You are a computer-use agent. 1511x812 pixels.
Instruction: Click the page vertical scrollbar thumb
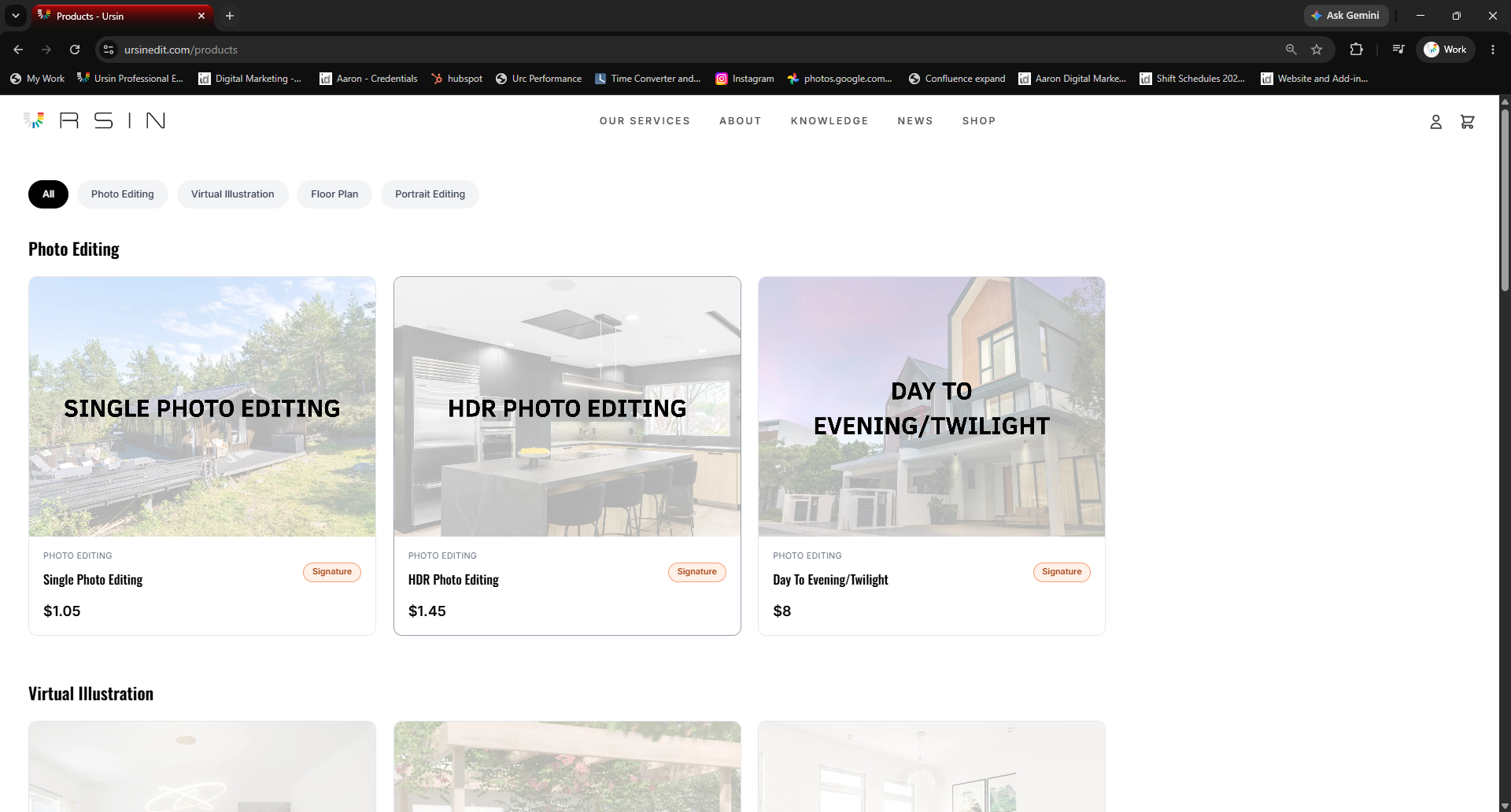tap(1505, 200)
